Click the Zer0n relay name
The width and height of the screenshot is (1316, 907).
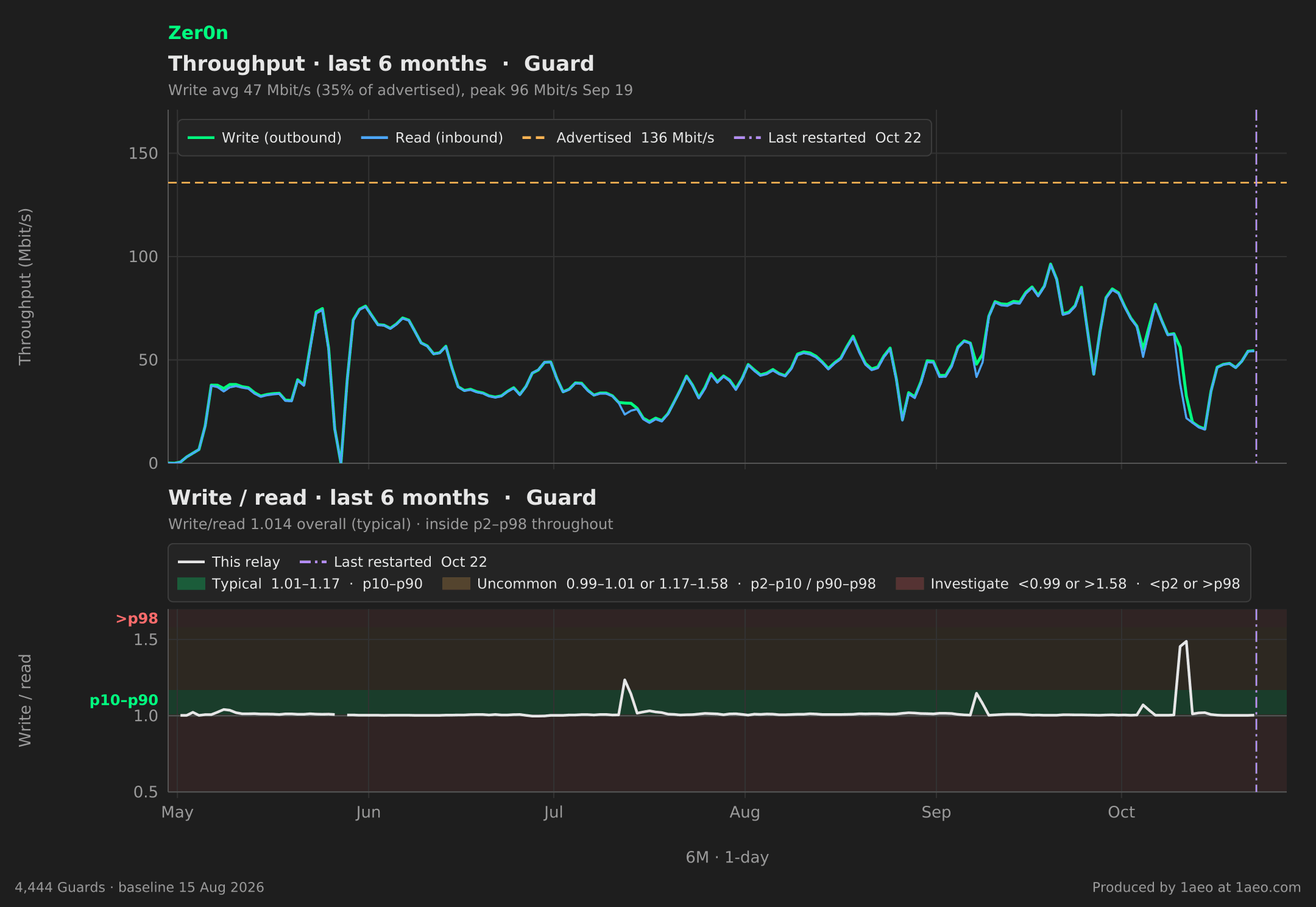(198, 33)
